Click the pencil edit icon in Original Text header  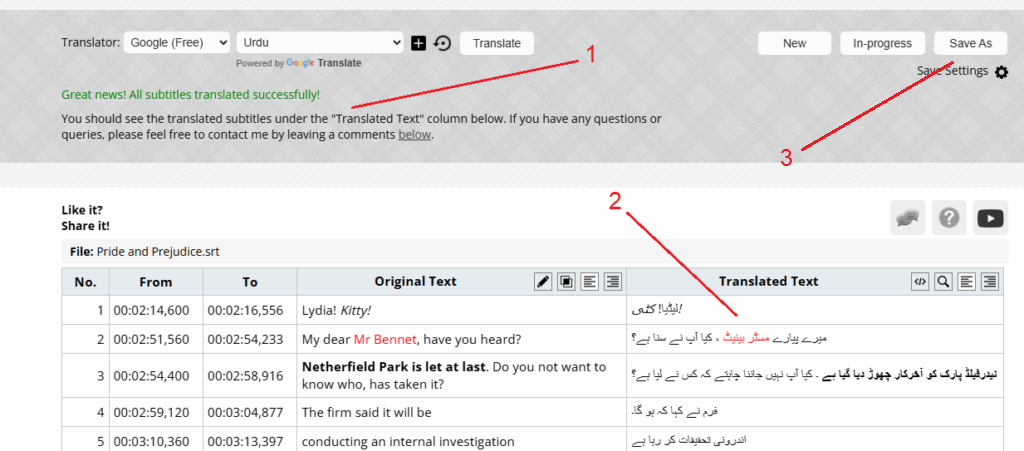543,282
